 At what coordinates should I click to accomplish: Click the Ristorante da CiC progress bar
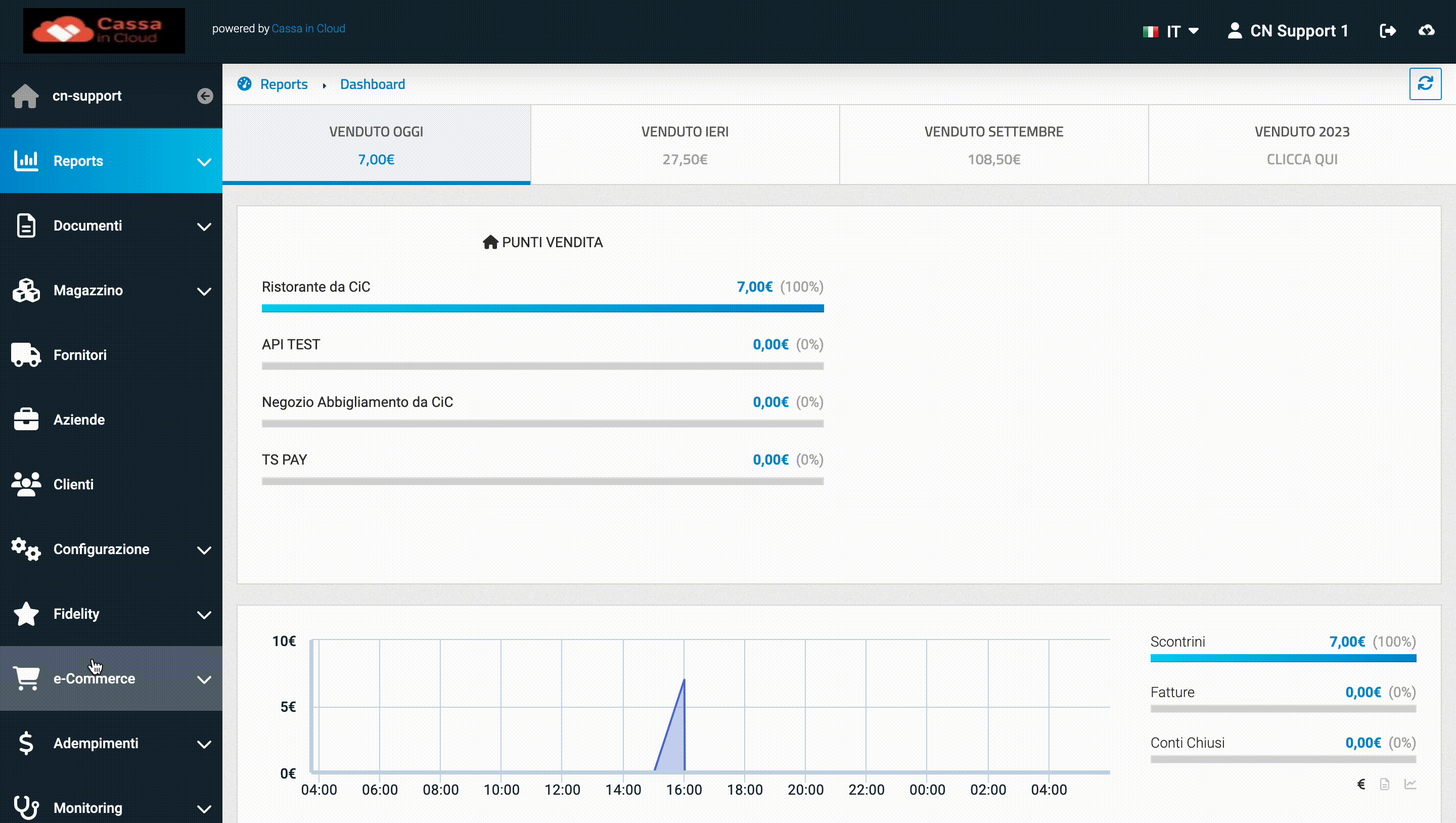[542, 308]
